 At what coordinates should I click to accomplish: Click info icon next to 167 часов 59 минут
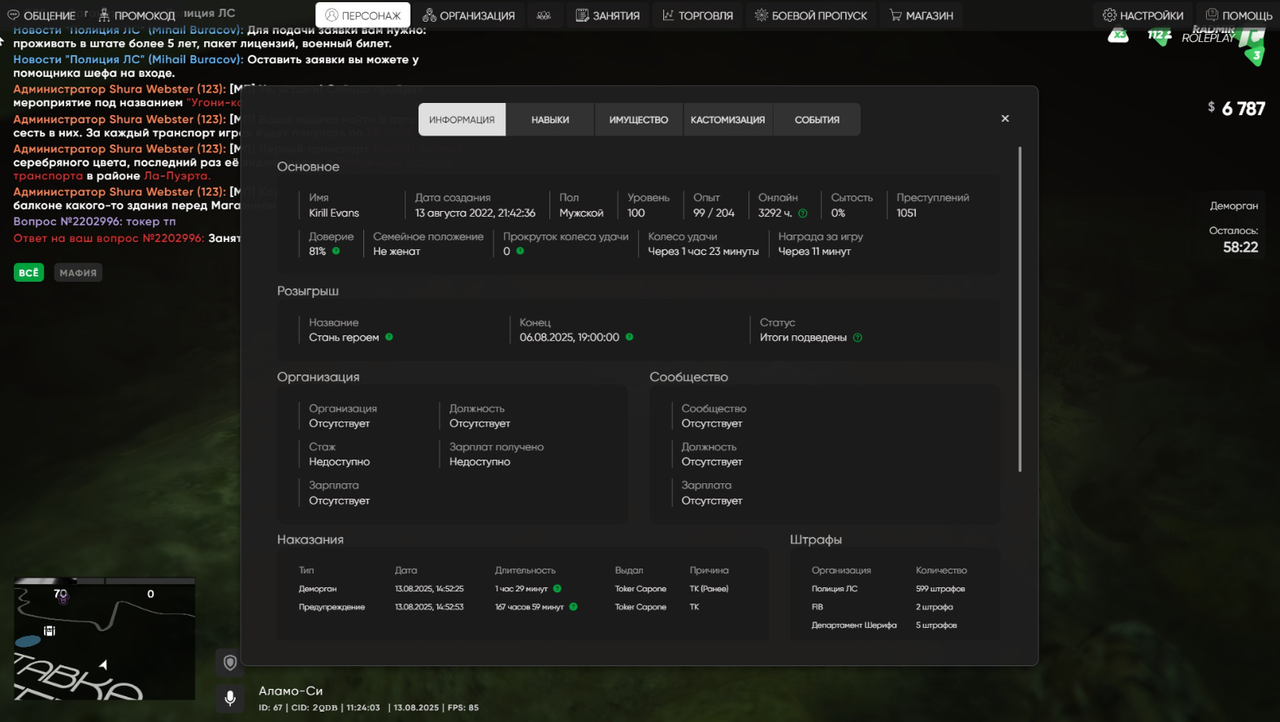click(574, 606)
